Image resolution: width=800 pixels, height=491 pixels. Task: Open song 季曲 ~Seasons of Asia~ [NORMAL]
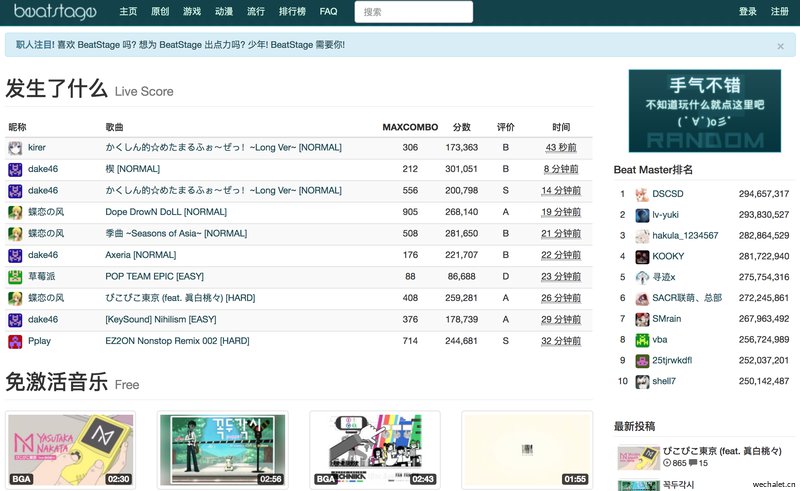tap(176, 233)
